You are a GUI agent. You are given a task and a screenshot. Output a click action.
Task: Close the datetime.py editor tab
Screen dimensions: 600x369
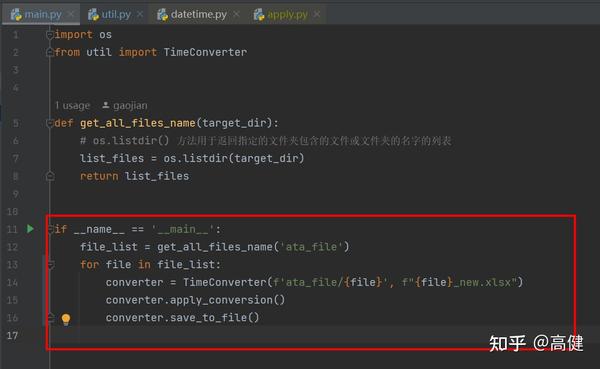[x=236, y=14]
